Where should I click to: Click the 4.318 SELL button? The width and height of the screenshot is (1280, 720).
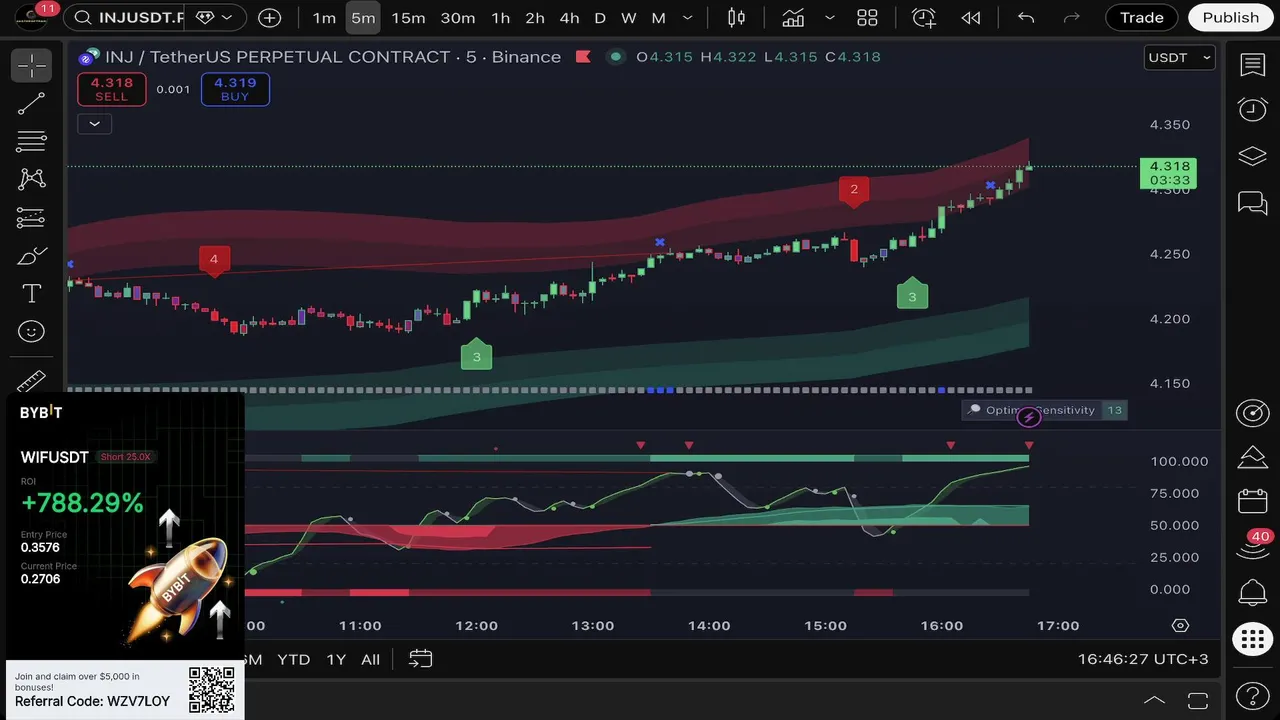(112, 89)
